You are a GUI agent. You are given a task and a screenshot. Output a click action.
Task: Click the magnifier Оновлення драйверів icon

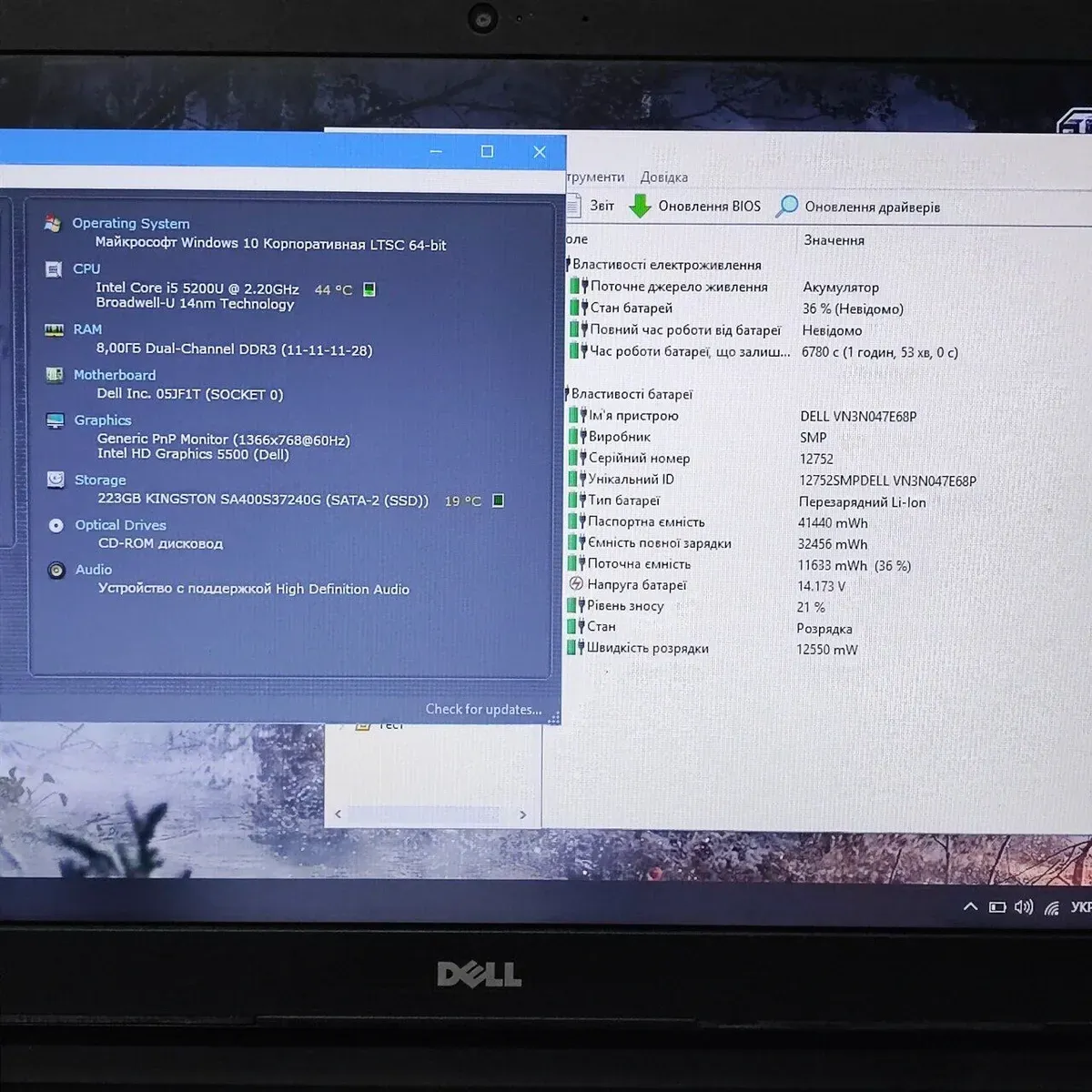pyautogui.click(x=786, y=207)
